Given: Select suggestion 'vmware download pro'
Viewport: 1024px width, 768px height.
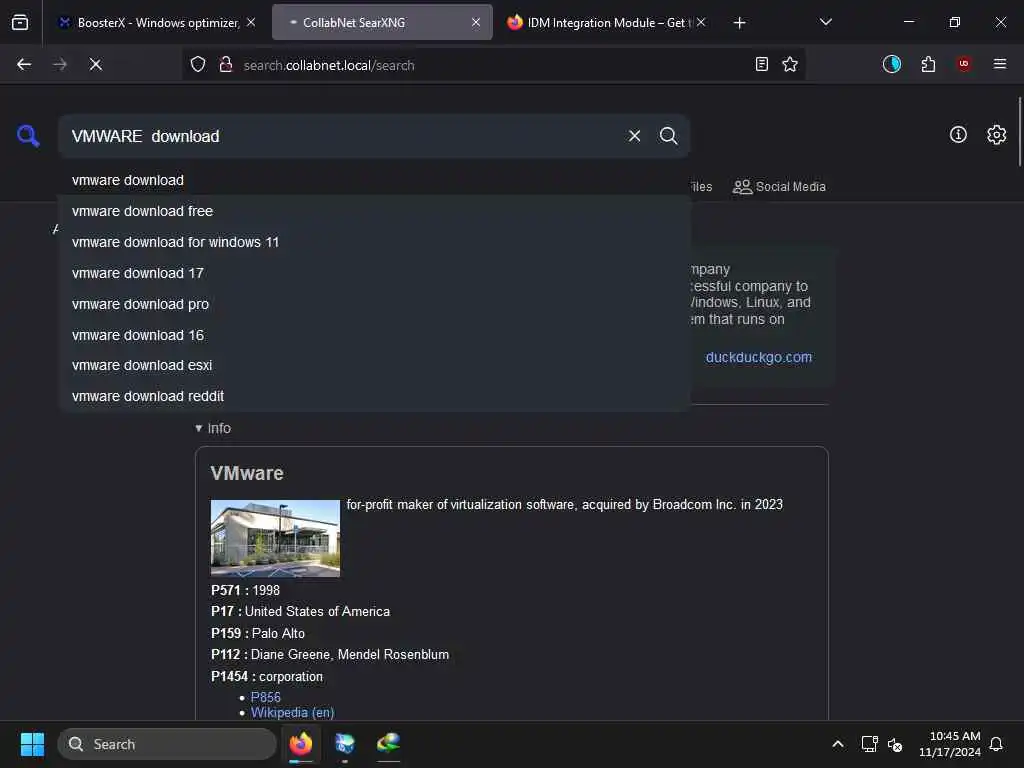Looking at the screenshot, I should pos(374,304).
